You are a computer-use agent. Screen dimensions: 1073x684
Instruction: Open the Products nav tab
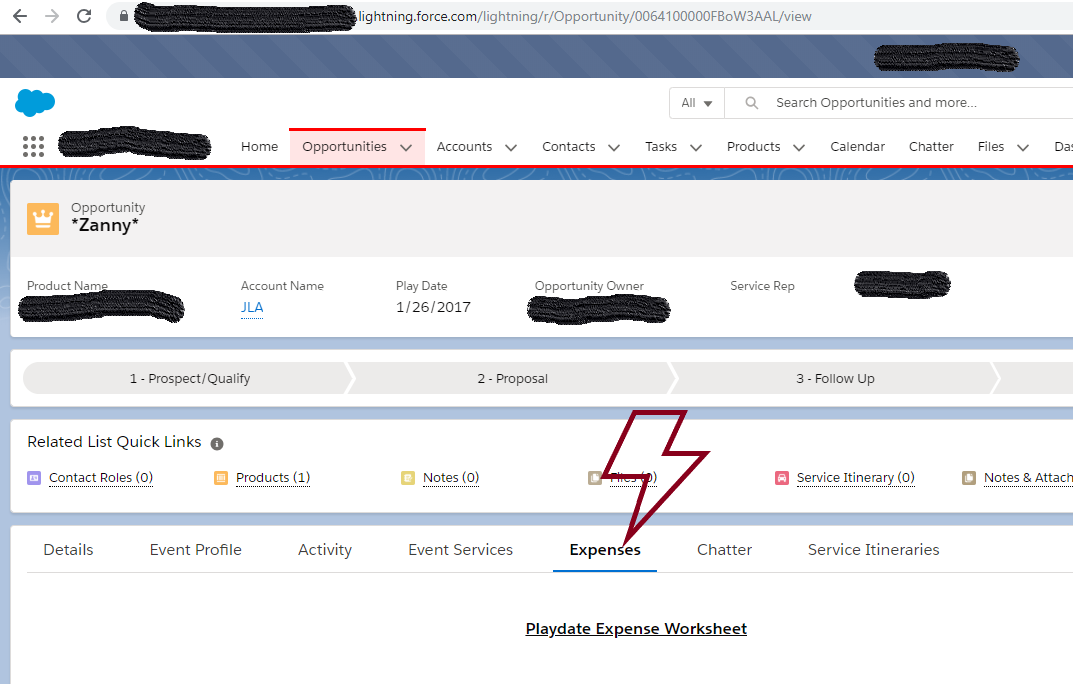click(x=753, y=146)
